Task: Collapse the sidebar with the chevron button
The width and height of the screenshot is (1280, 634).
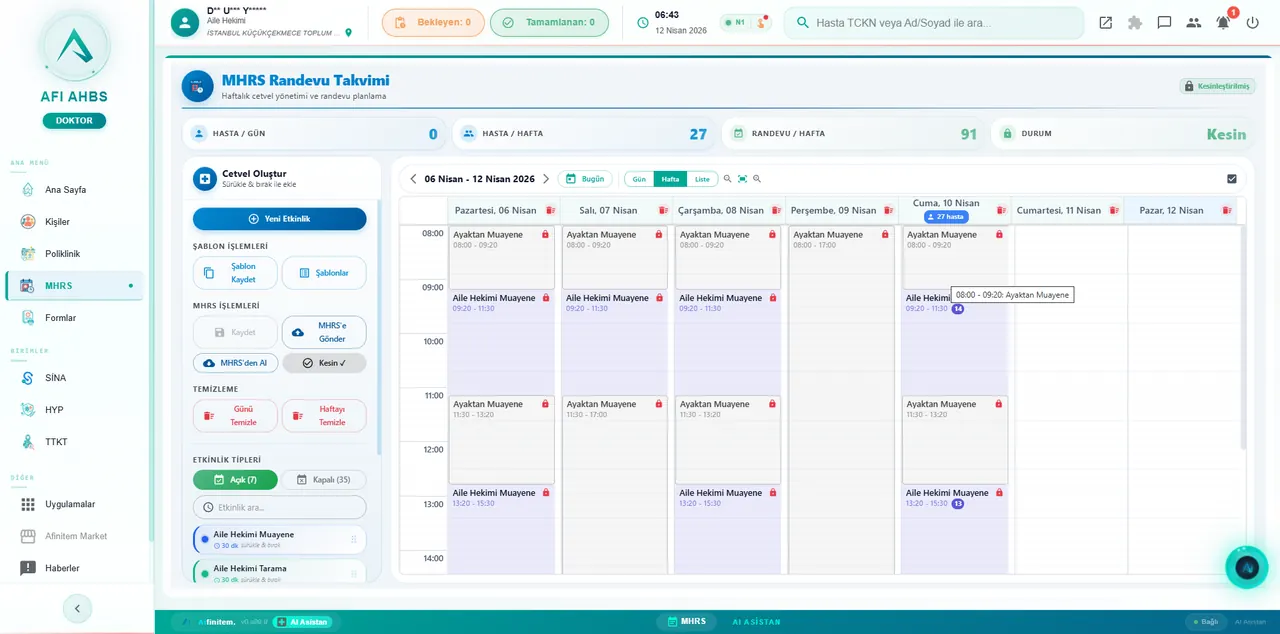Action: (x=77, y=608)
